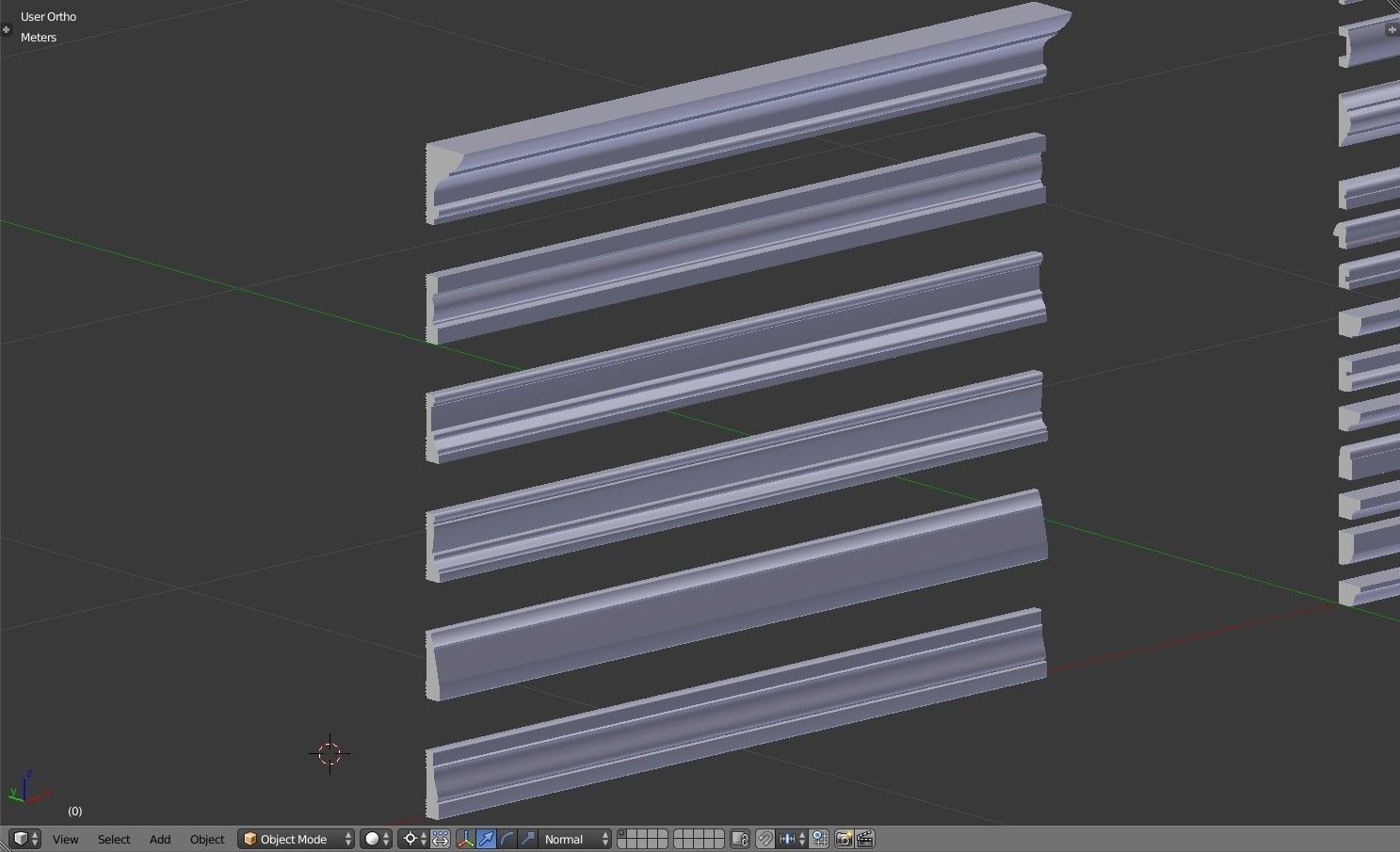Open the Object menu
The image size is (1400, 852).
point(207,839)
